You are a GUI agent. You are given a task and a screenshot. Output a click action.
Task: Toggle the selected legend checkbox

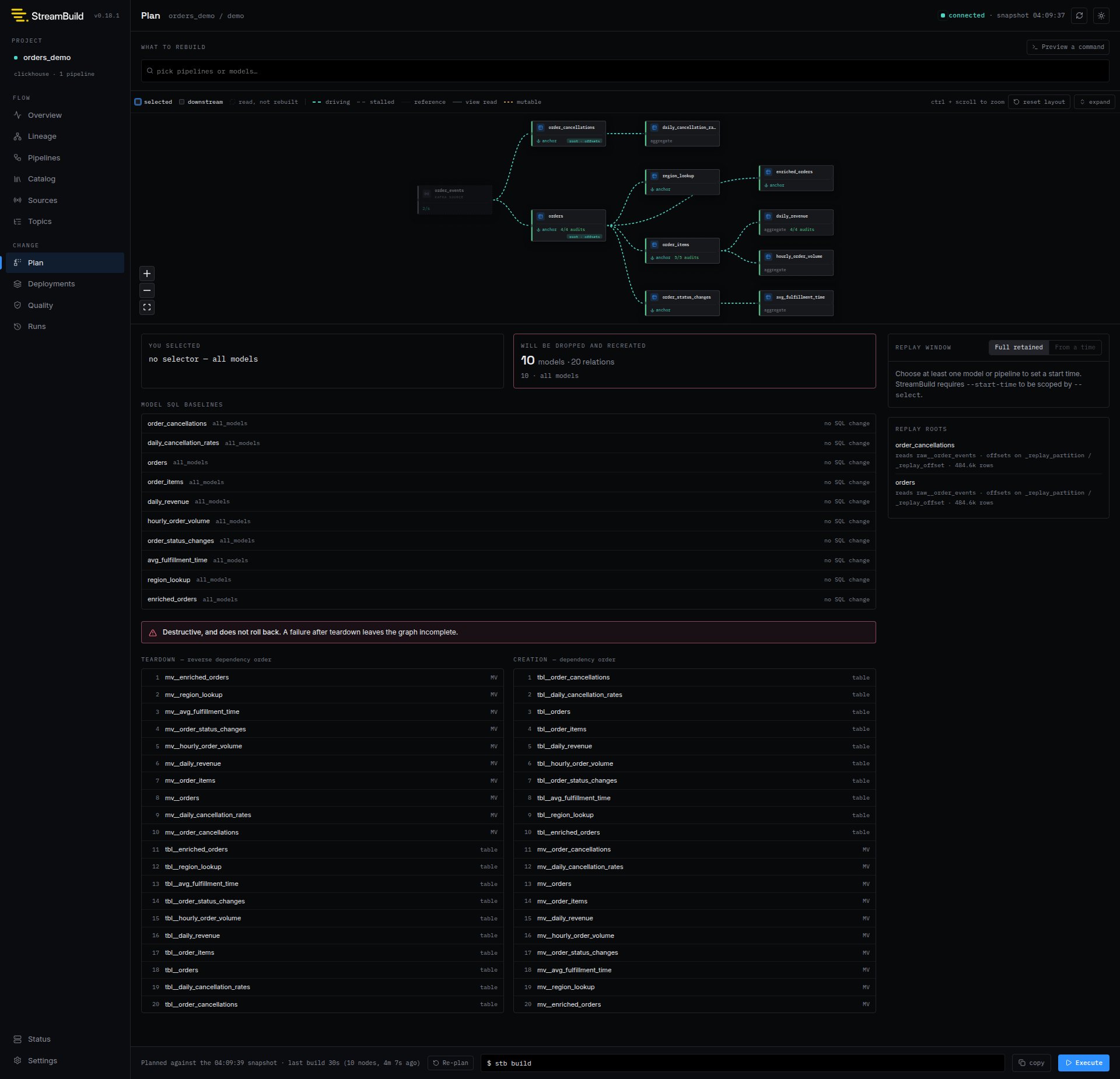click(x=138, y=102)
